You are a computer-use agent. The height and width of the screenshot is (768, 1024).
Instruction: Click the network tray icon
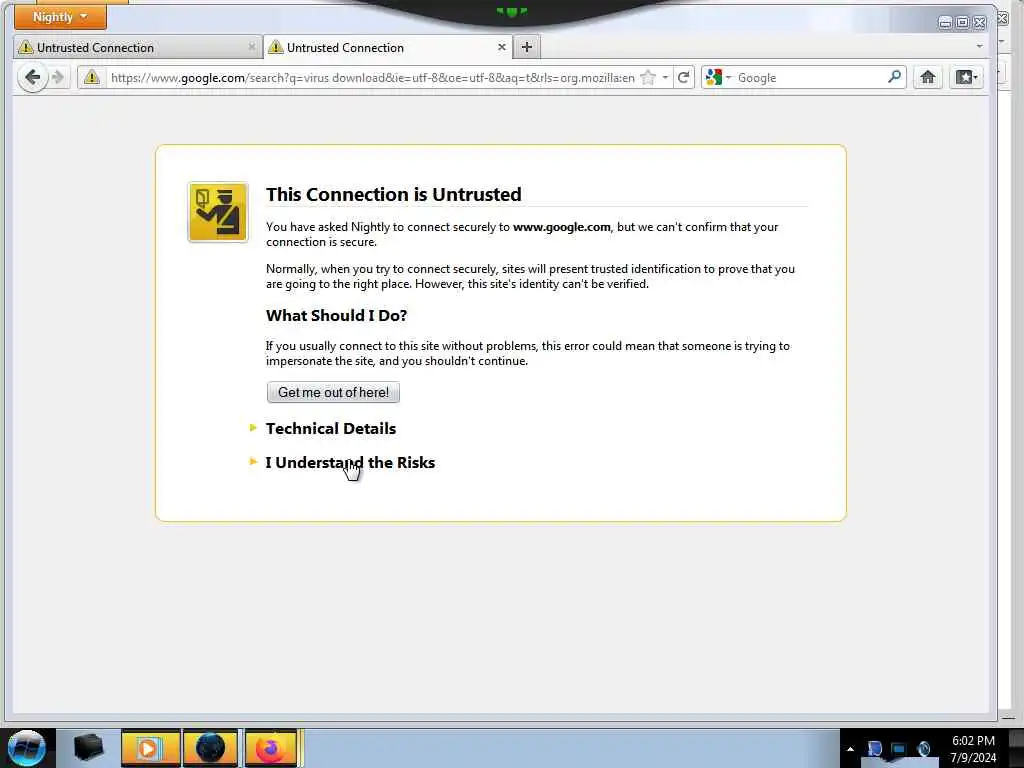899,749
